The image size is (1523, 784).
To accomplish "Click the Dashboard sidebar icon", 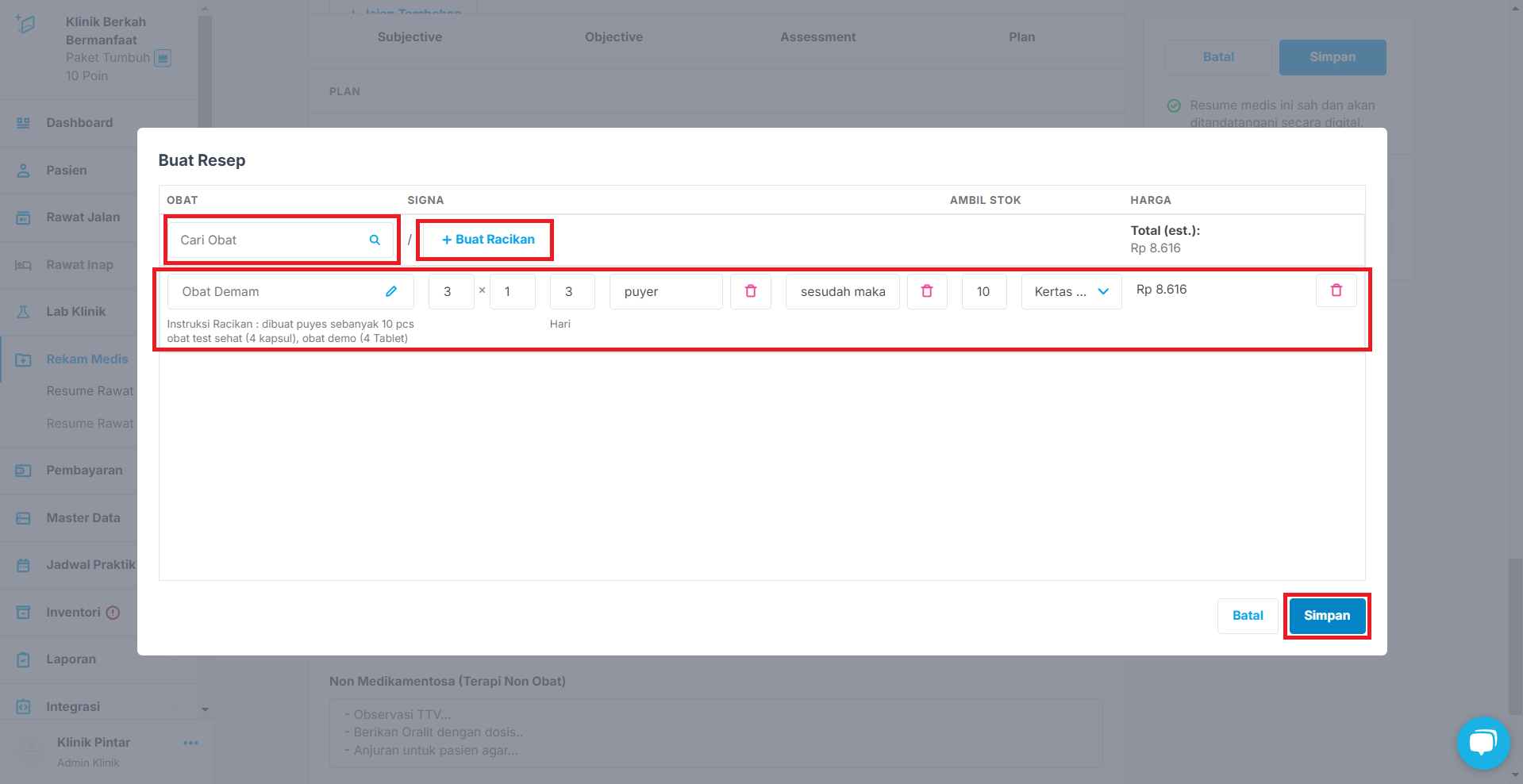I will 23,123.
